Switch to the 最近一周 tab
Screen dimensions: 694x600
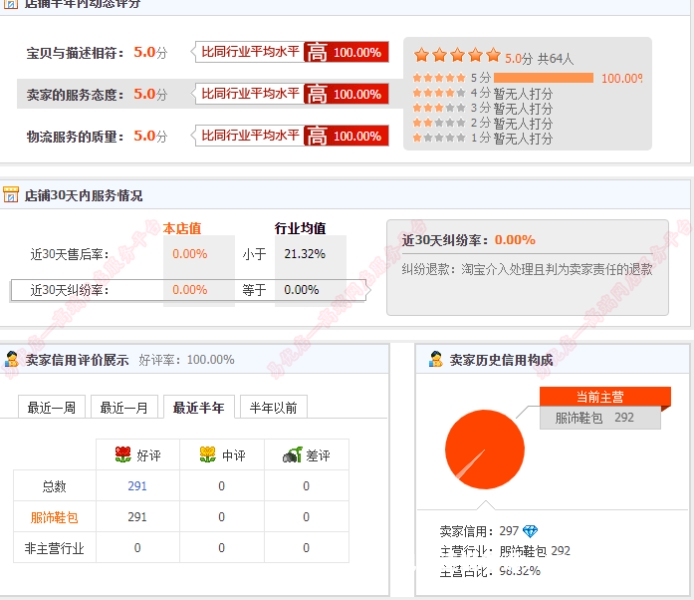pos(52,407)
